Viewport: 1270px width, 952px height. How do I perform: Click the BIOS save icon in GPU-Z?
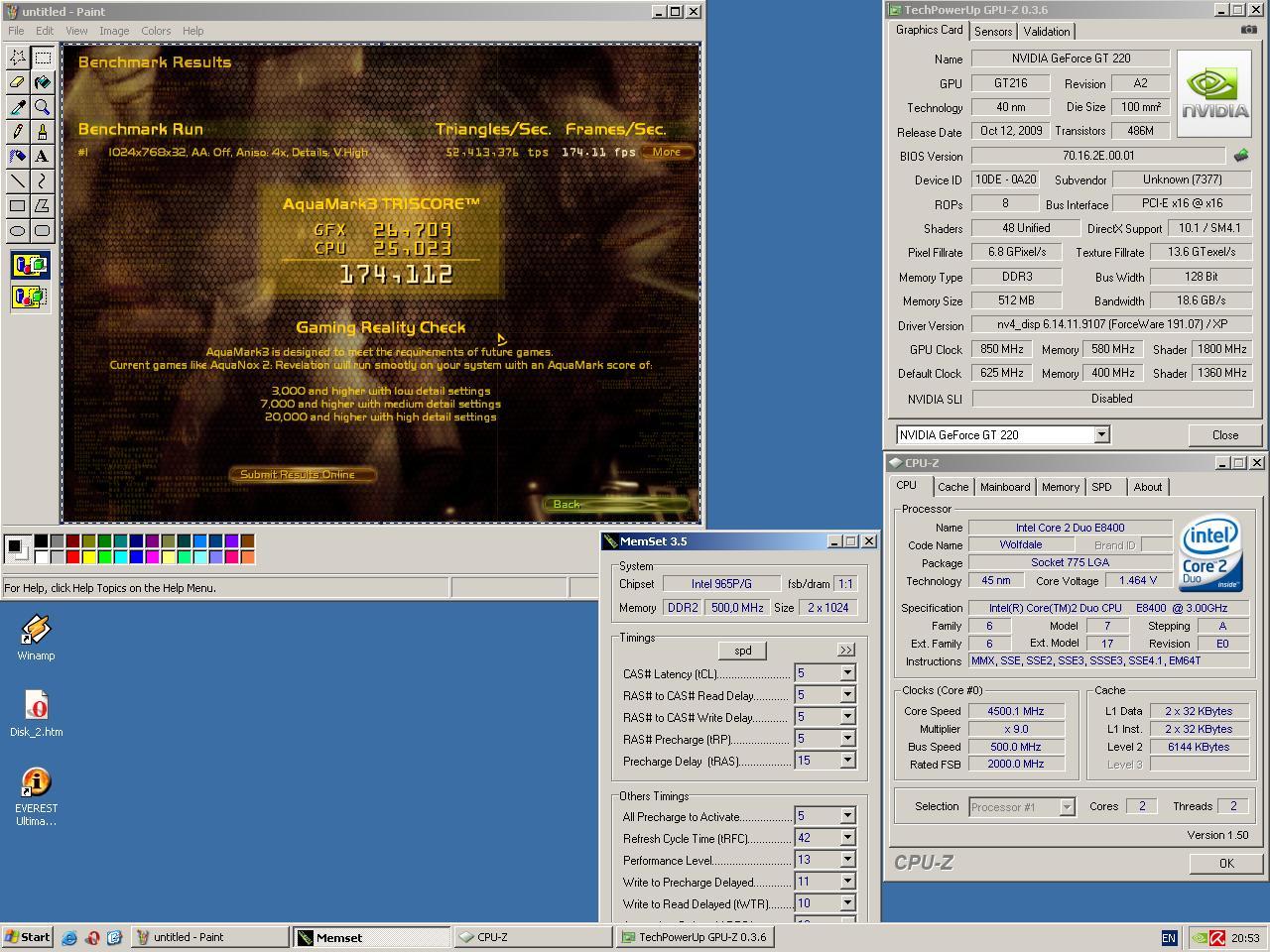1240,156
